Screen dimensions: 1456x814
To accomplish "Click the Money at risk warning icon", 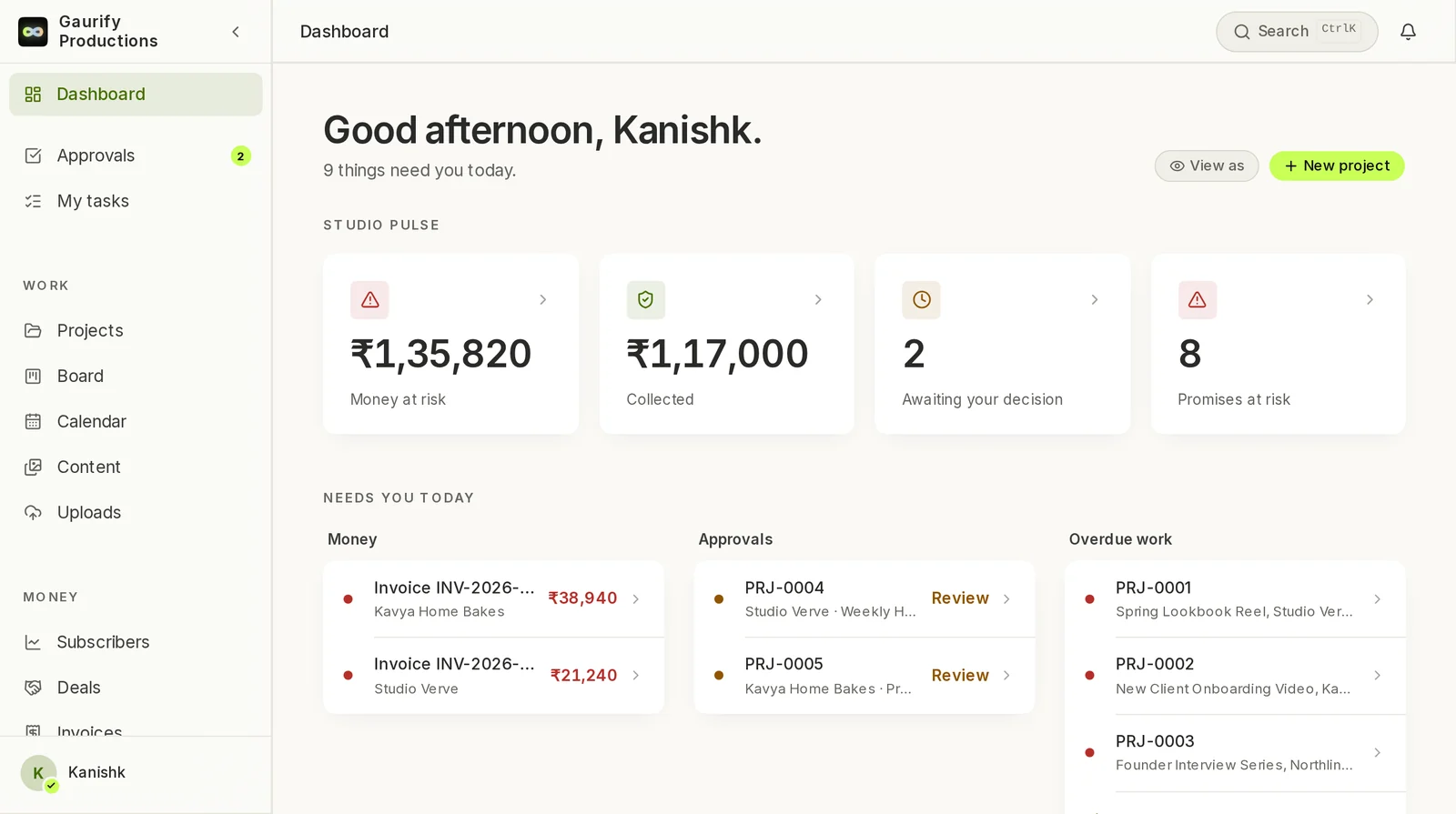I will (369, 299).
